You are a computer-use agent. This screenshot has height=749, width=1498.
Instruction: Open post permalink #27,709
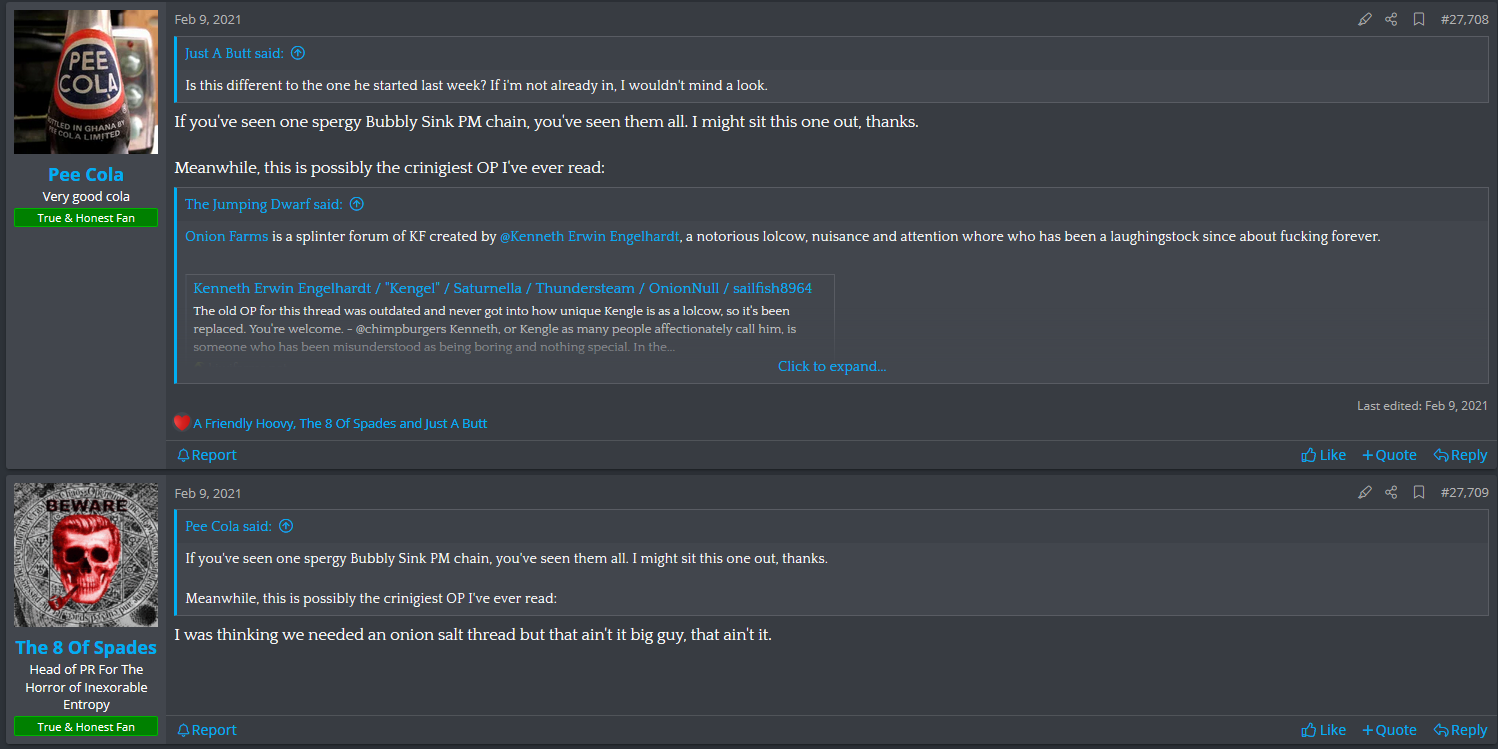pos(1464,492)
